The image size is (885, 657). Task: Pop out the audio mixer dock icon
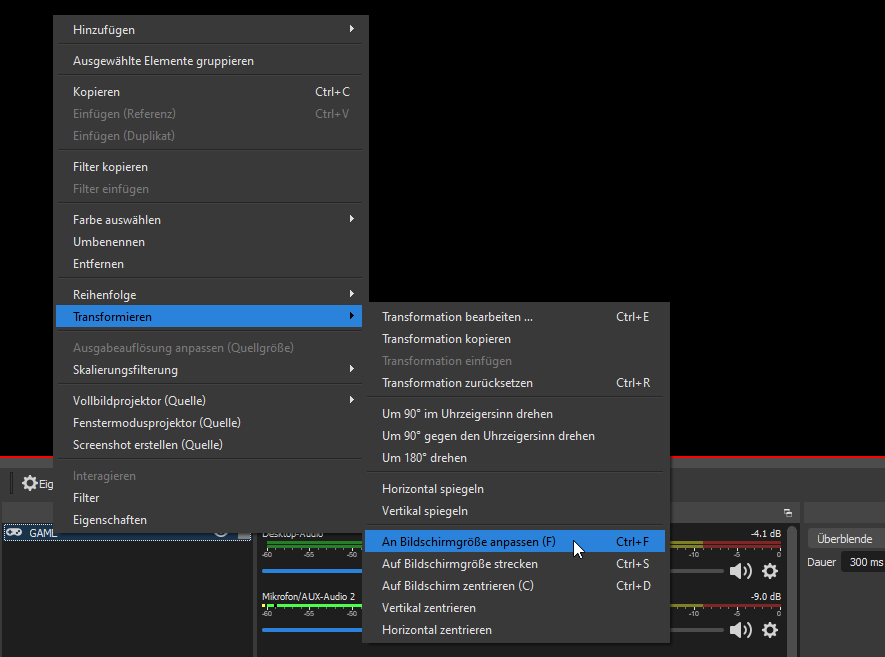click(788, 511)
